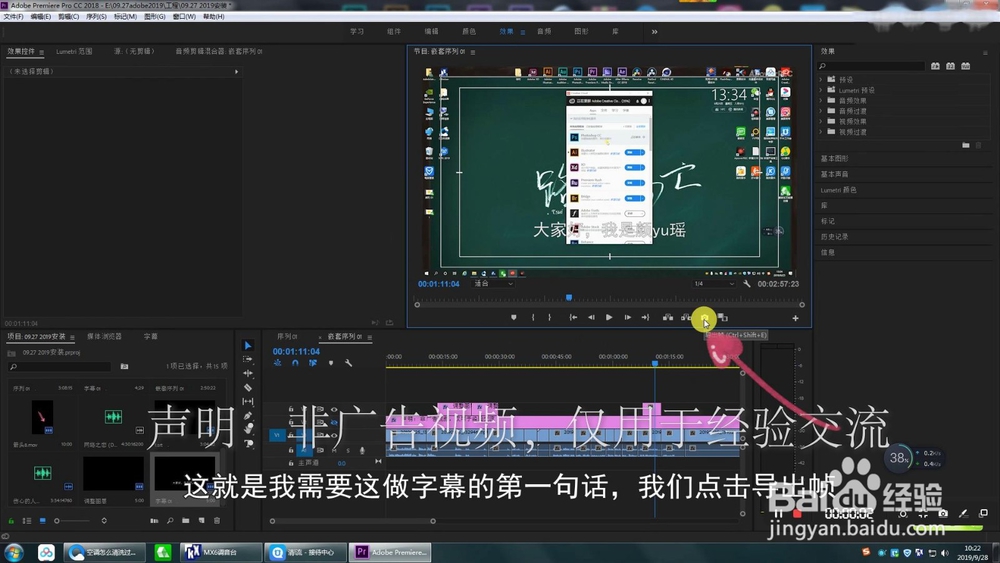Play the program monitor
This screenshot has width=1000, height=563.
609,318
